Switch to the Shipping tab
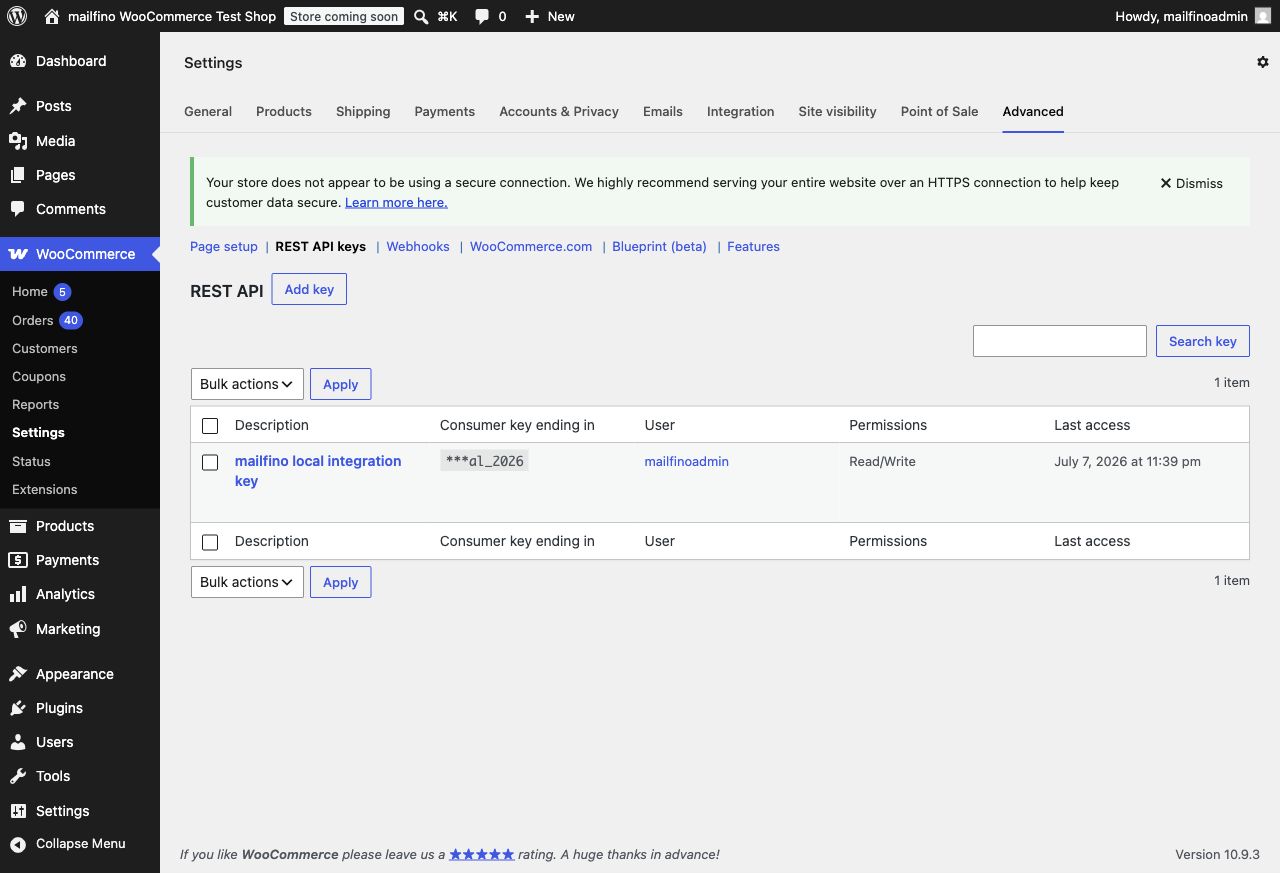Screen dimensions: 1280x873 pyautogui.click(x=363, y=111)
